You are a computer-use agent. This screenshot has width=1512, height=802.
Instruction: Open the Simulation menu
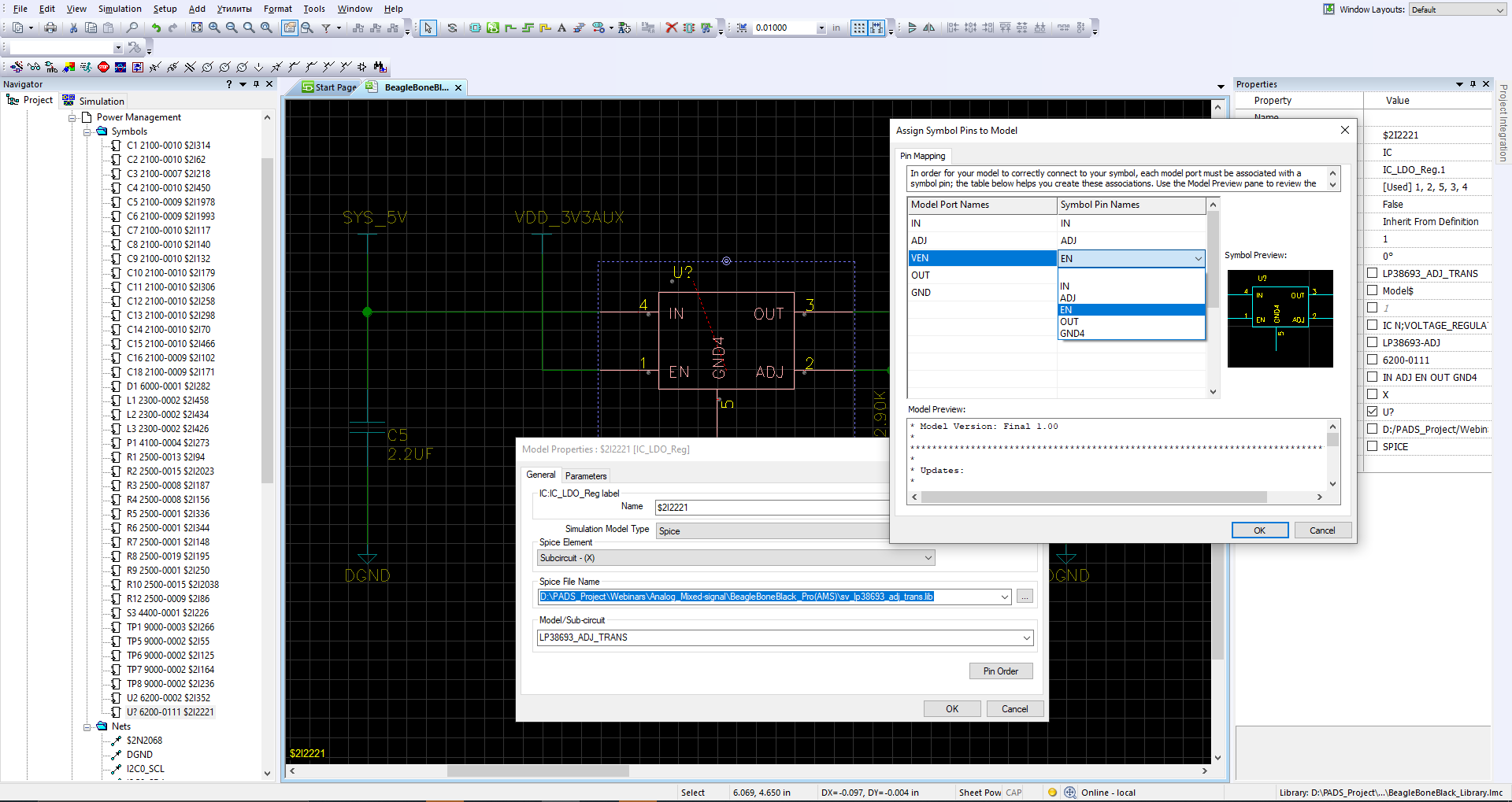tap(120, 9)
